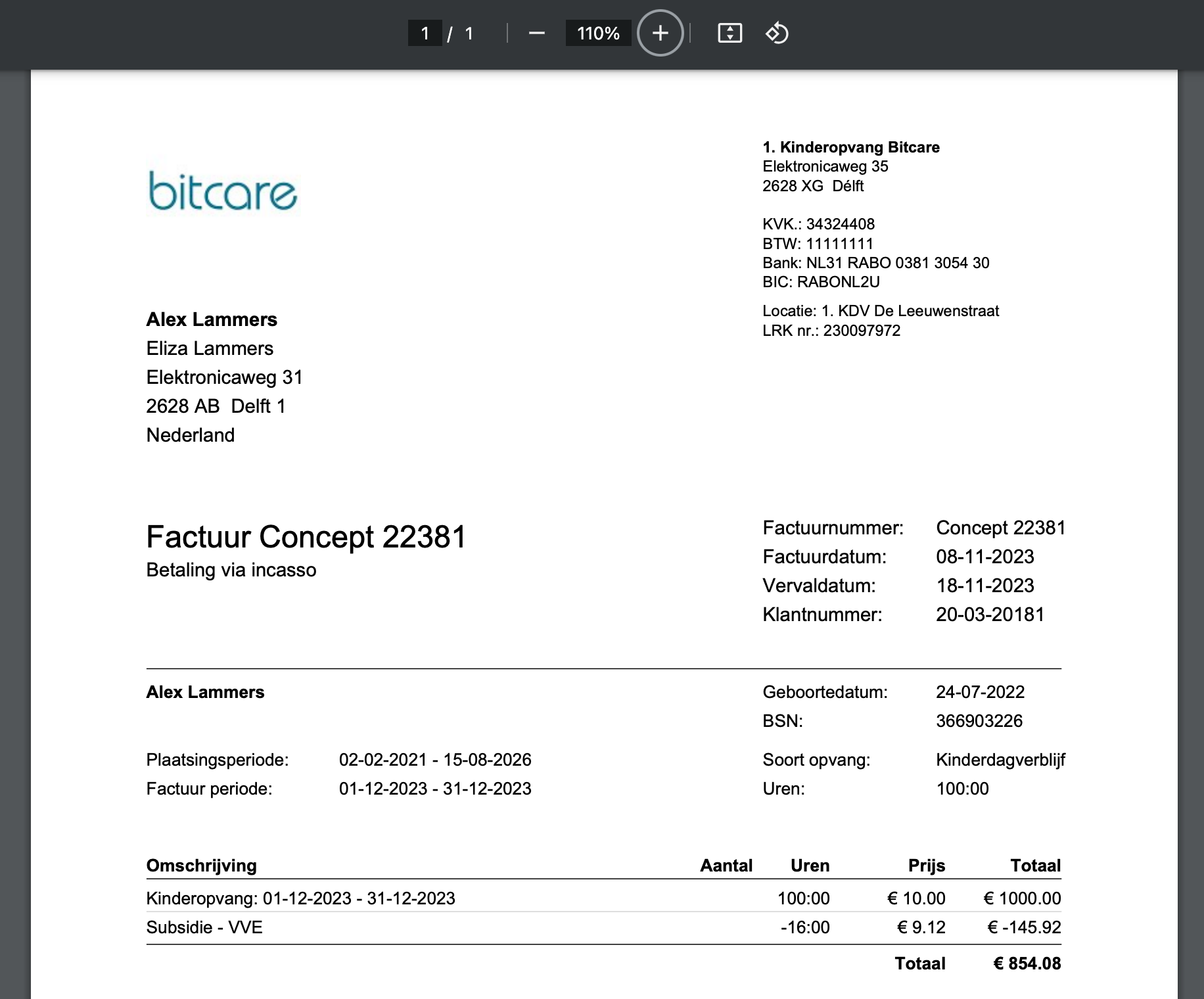Select the price '€ 10.00'
This screenshot has height=999, width=1204.
916,898
